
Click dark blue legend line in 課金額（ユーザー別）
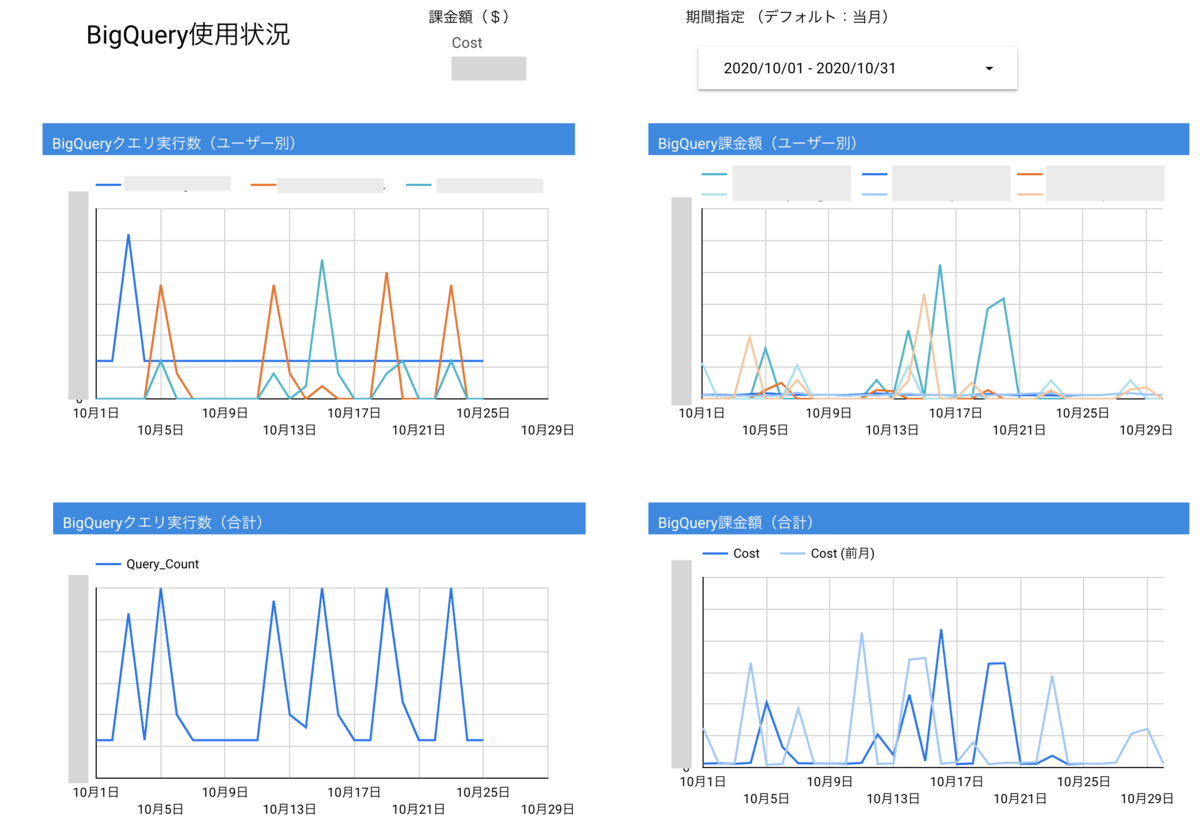tap(874, 174)
